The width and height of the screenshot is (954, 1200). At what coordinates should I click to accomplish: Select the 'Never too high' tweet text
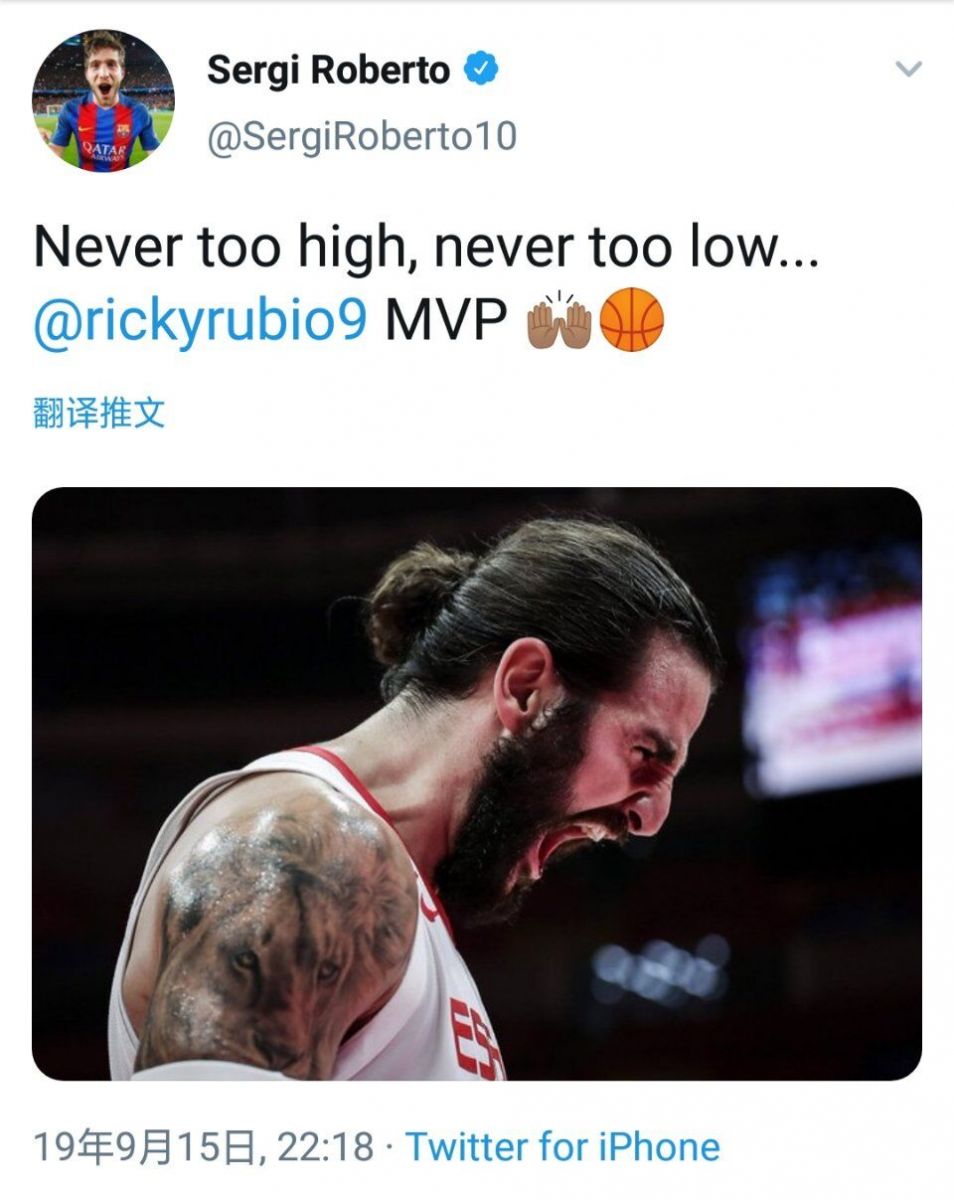coord(426,249)
